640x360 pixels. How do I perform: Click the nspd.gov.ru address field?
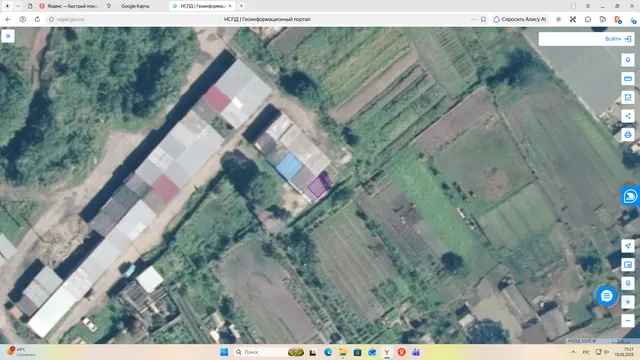click(71, 19)
